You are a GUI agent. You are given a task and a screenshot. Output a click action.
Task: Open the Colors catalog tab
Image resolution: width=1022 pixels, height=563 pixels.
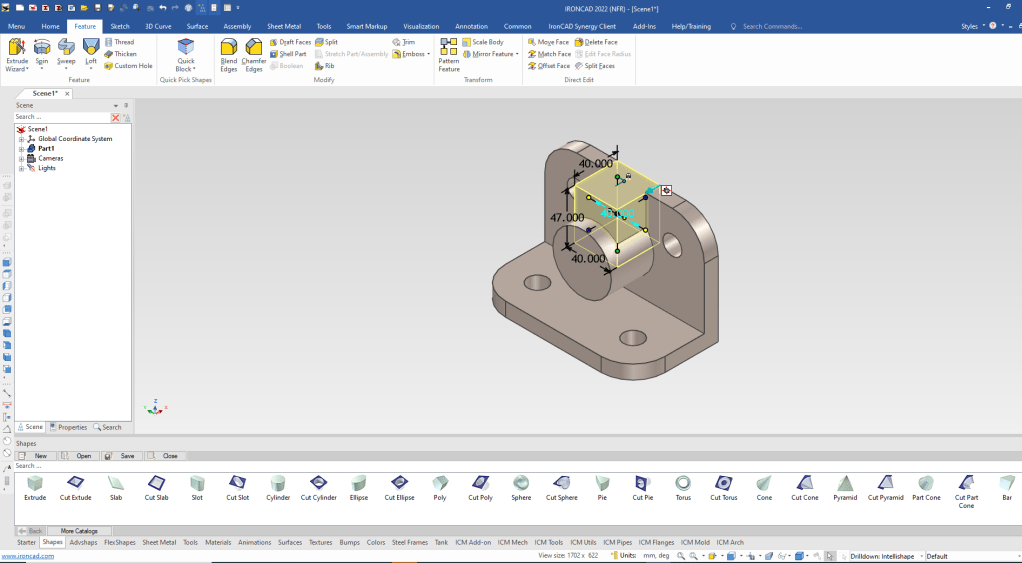pos(376,542)
